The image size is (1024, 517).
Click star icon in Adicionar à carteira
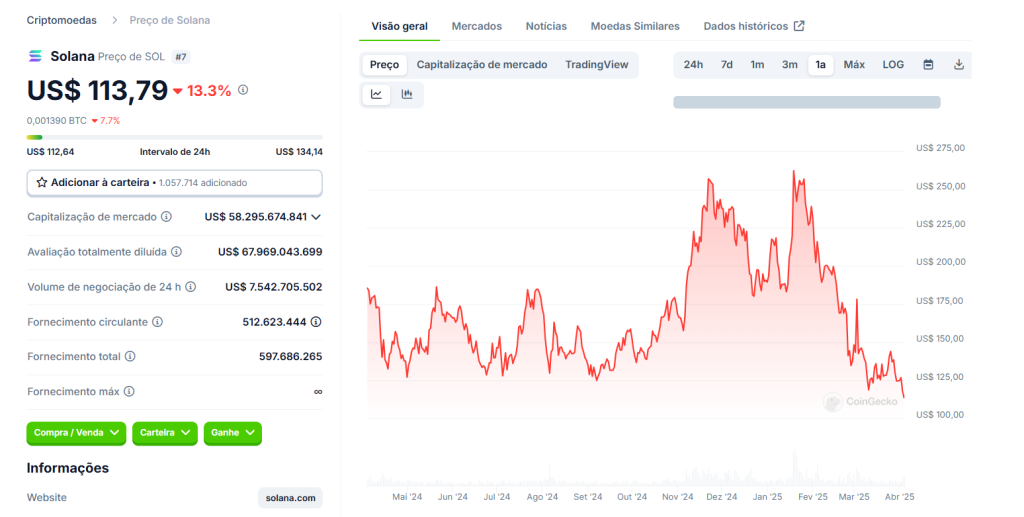coord(42,183)
